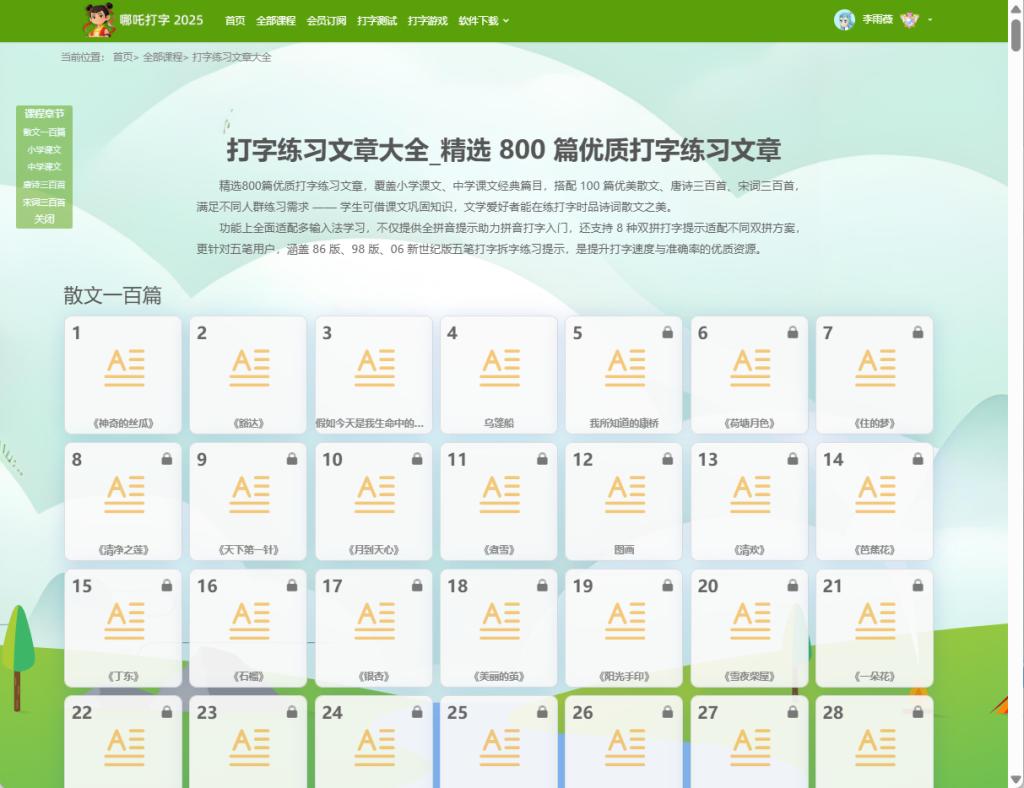Open article 1 《神奇的丝瓜》 text icon
The width and height of the screenshot is (1024, 788).
click(124, 367)
